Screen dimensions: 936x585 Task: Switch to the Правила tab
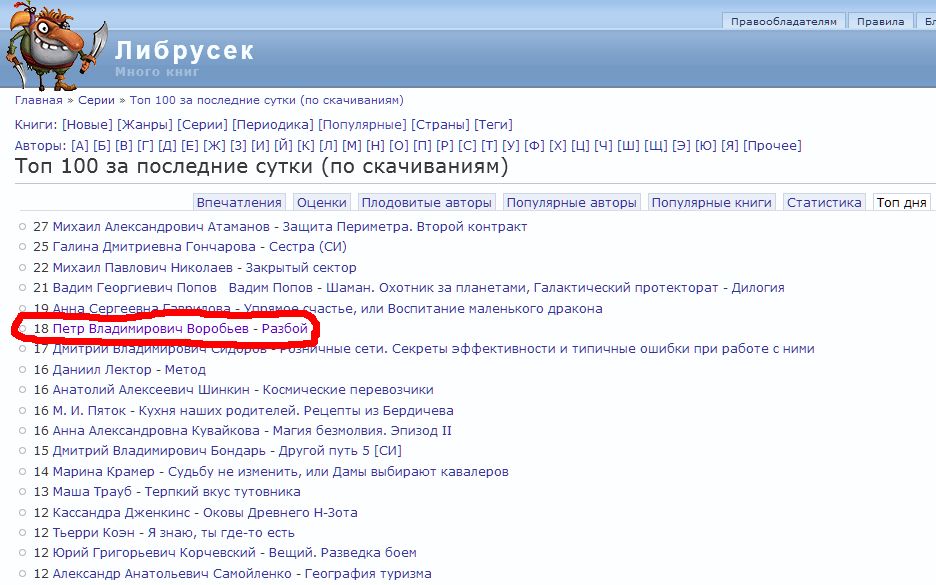[881, 21]
